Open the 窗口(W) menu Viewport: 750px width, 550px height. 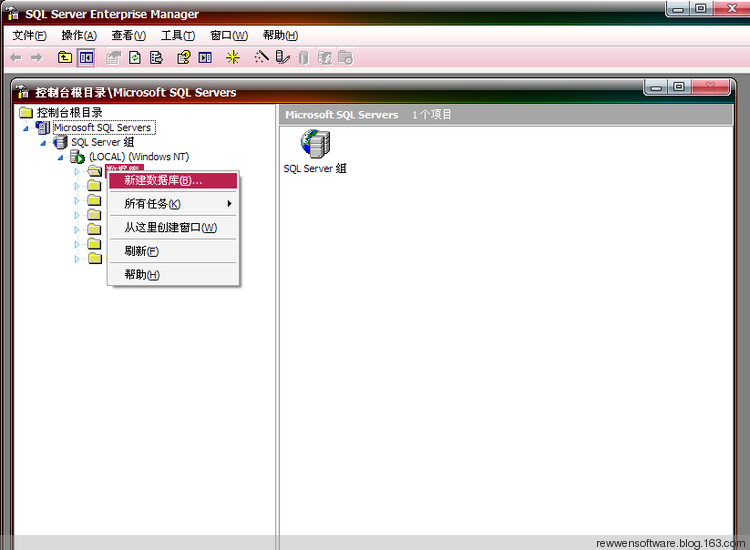[229, 35]
